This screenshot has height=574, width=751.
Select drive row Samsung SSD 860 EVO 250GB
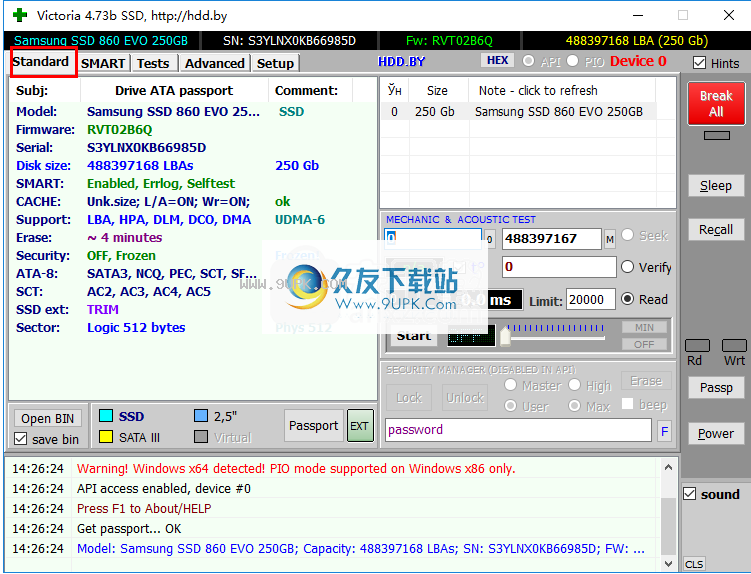point(518,112)
